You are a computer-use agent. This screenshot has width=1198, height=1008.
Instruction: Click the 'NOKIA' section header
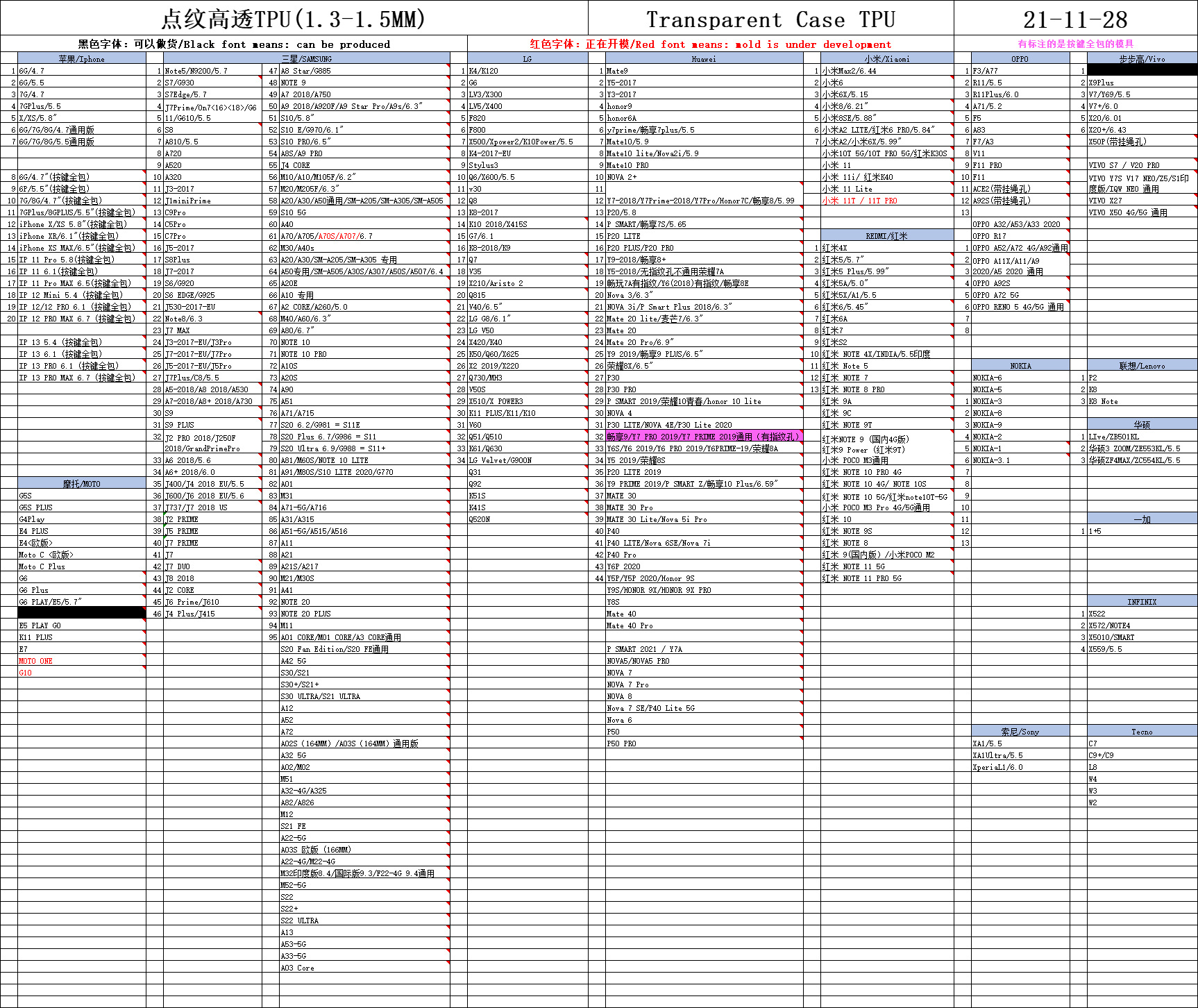[x=1020, y=366]
